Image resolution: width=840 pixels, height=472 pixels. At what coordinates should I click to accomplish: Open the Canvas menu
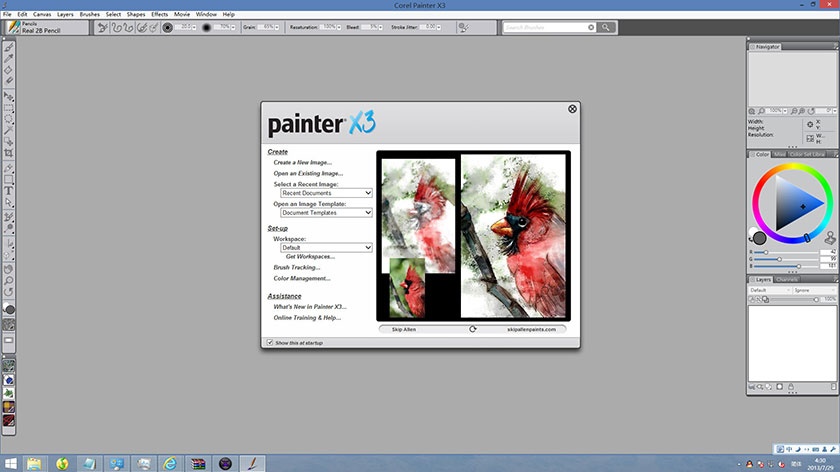42,14
